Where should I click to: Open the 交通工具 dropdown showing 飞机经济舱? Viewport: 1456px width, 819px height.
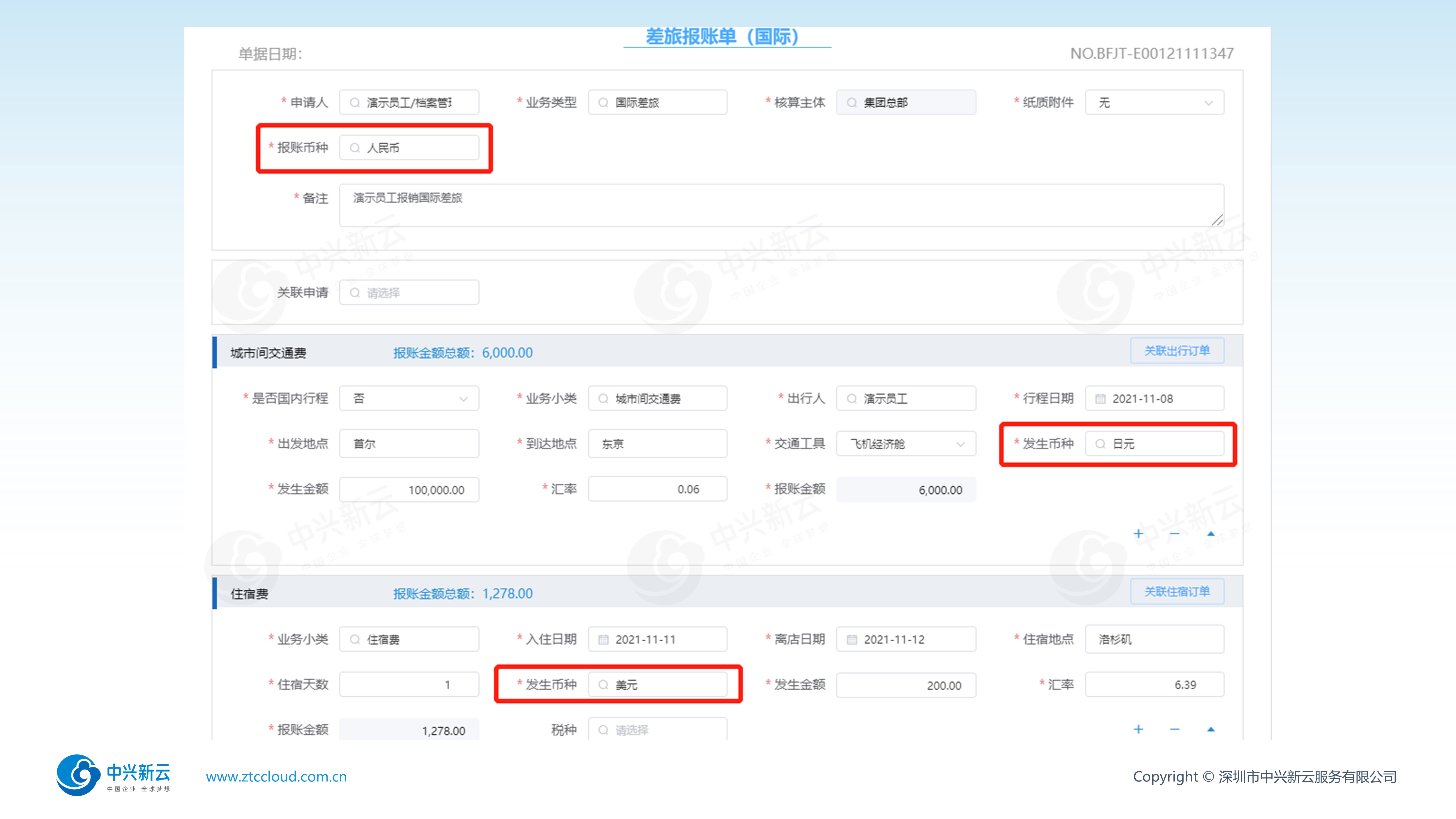pos(905,444)
